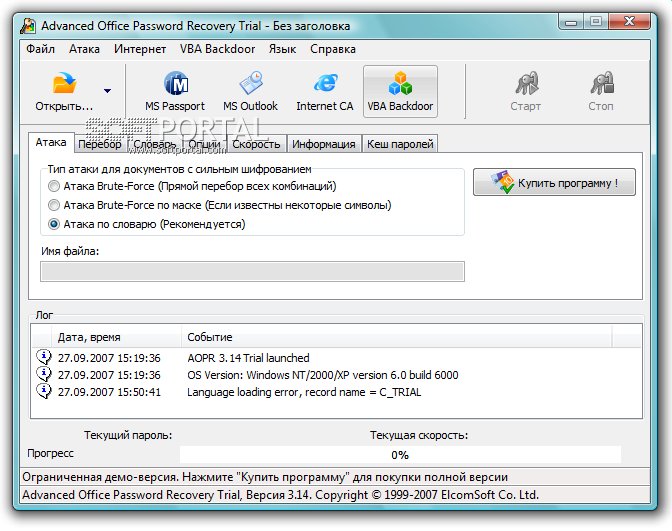Expand the Открыть dropdown arrow
Viewport: 672px width, 531px height.
point(107,90)
